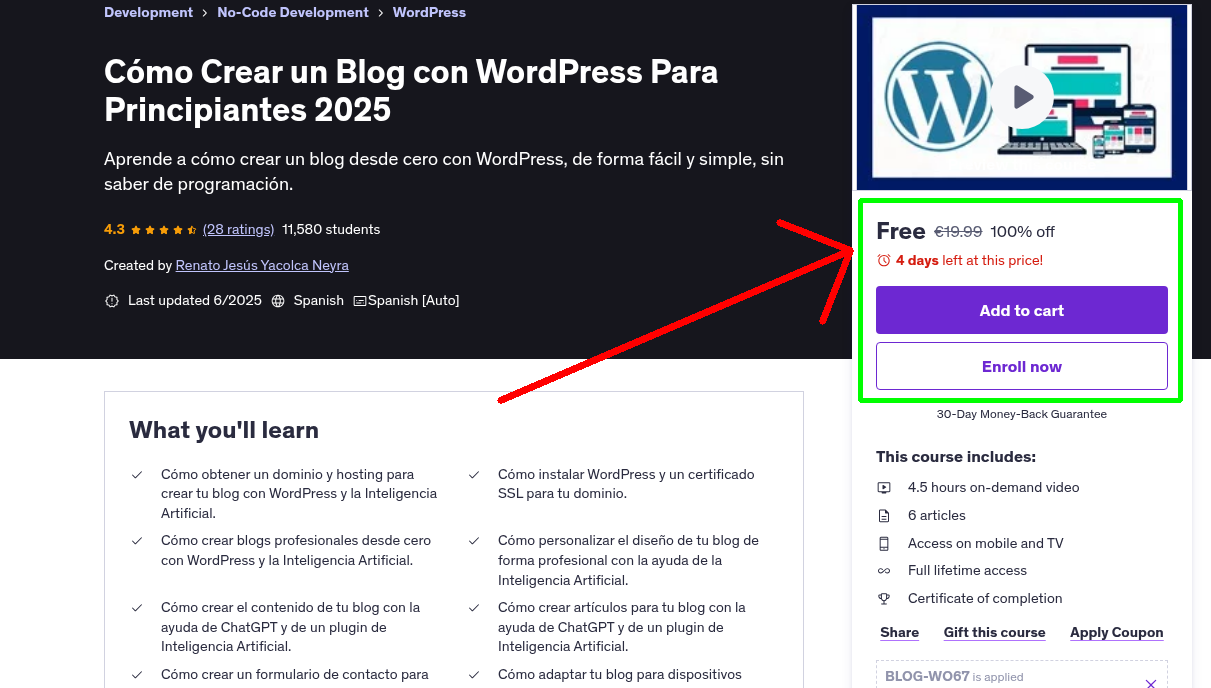Click the mobile device access icon

[884, 543]
